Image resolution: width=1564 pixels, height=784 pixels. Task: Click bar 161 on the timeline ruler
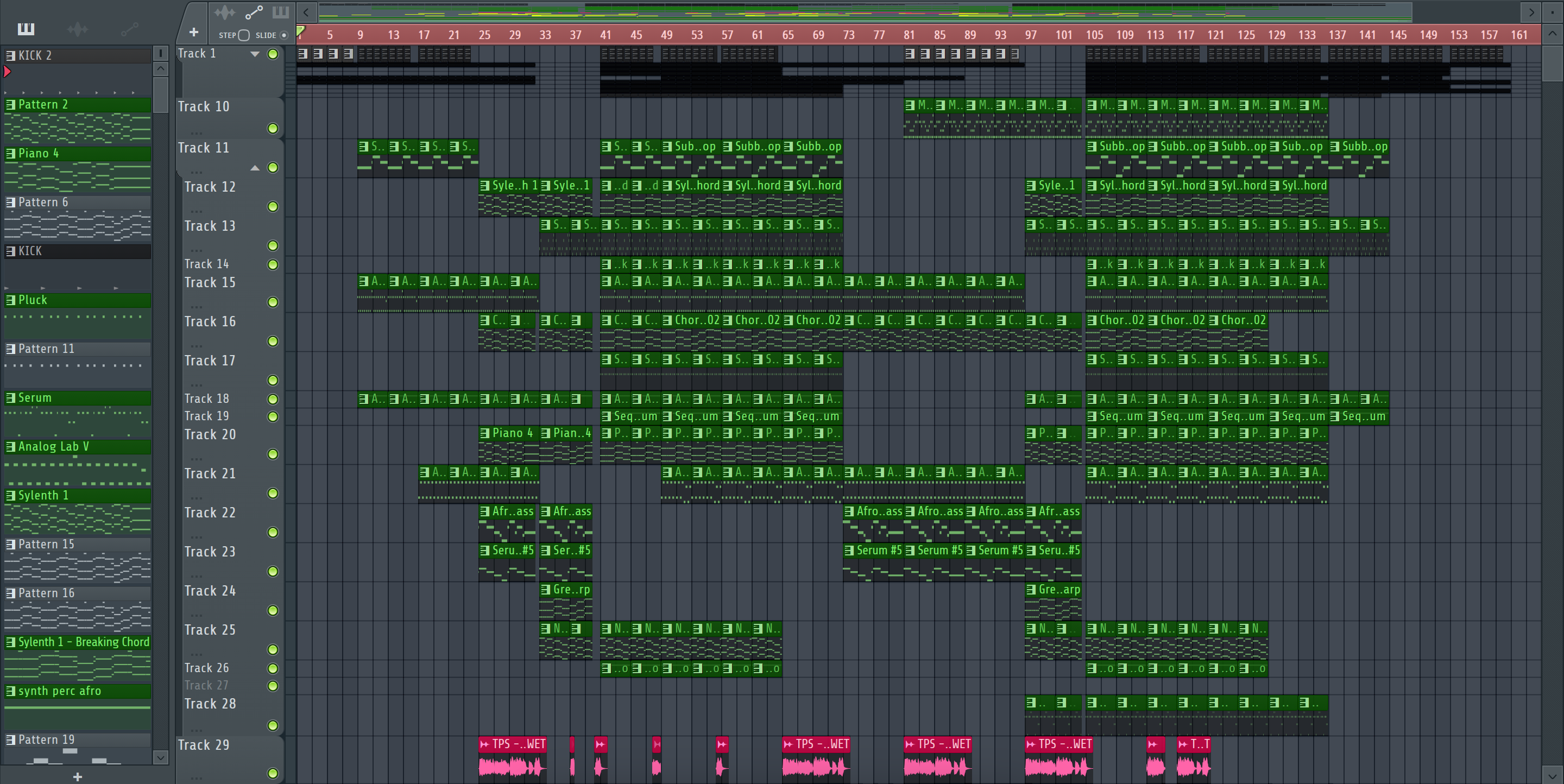click(x=1519, y=35)
